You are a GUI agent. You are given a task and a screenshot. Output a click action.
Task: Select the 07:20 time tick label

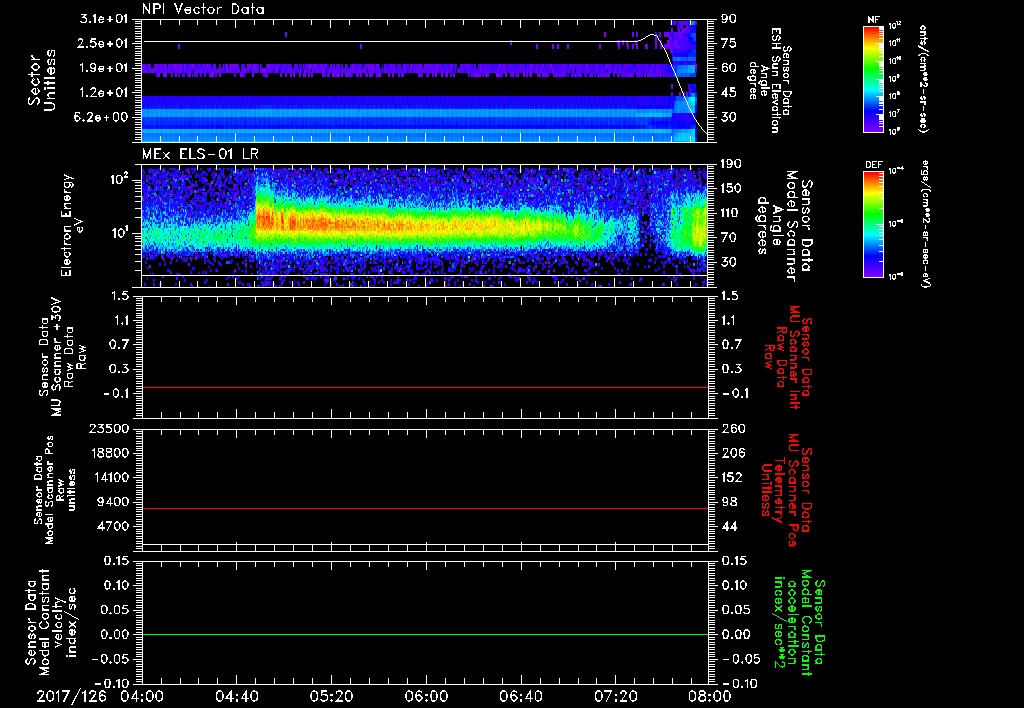tap(614, 695)
